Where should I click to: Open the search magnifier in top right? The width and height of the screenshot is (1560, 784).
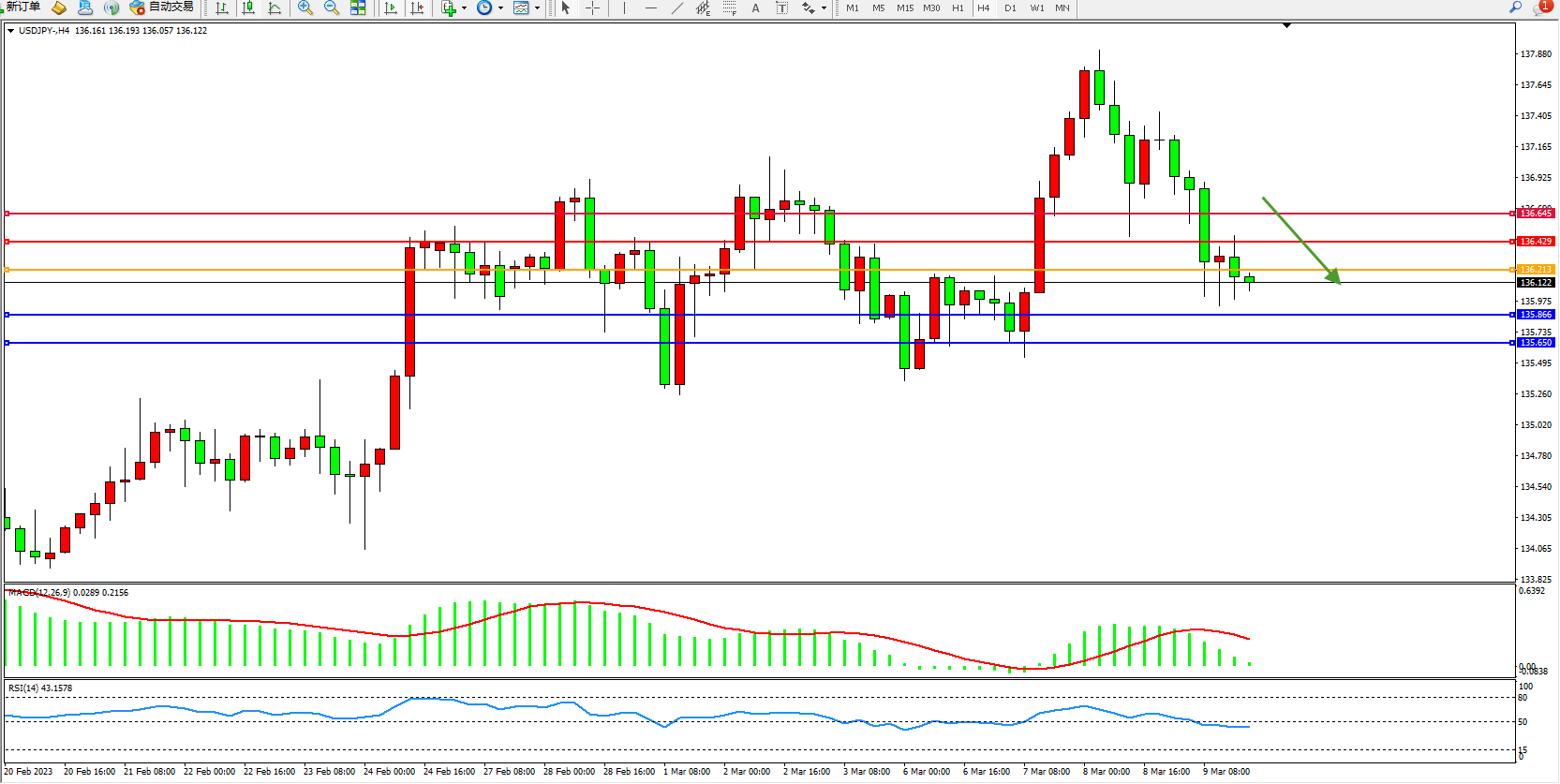click(x=1515, y=7)
